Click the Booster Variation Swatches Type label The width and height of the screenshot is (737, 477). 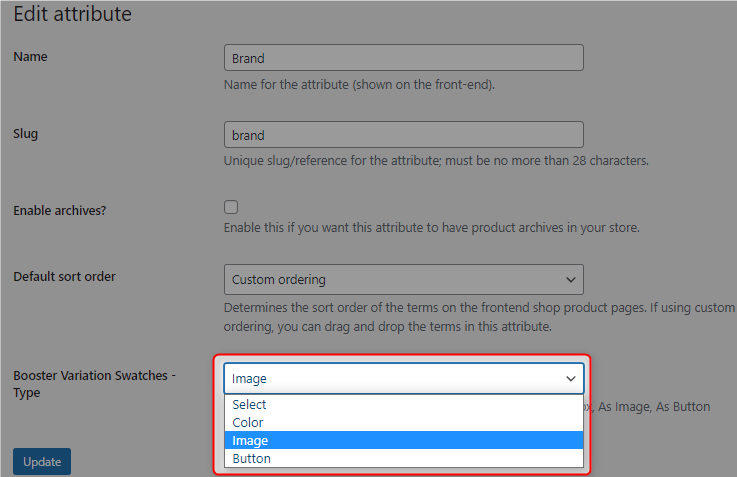click(x=94, y=384)
